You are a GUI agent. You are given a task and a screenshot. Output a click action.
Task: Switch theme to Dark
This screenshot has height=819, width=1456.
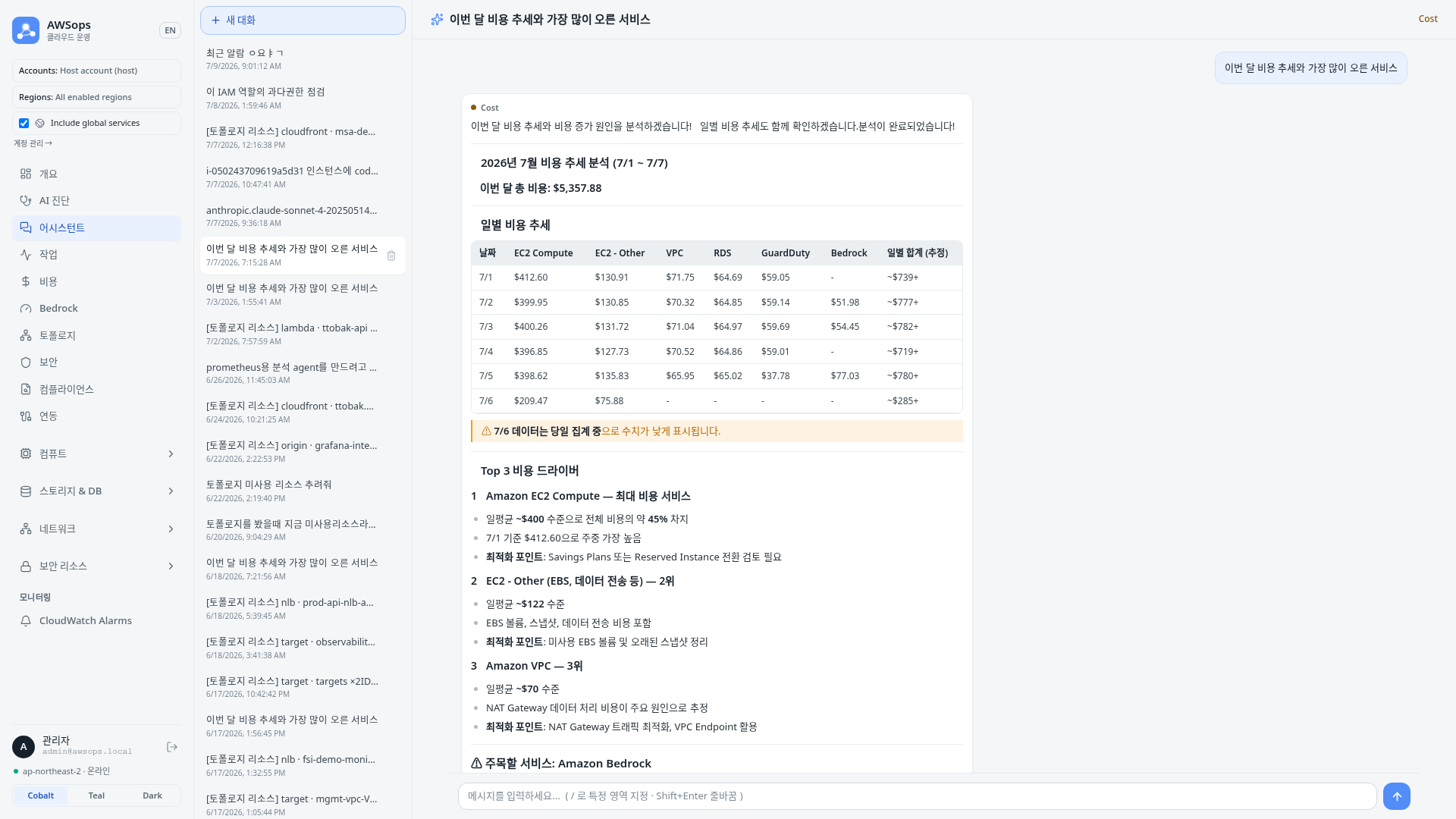[x=152, y=795]
